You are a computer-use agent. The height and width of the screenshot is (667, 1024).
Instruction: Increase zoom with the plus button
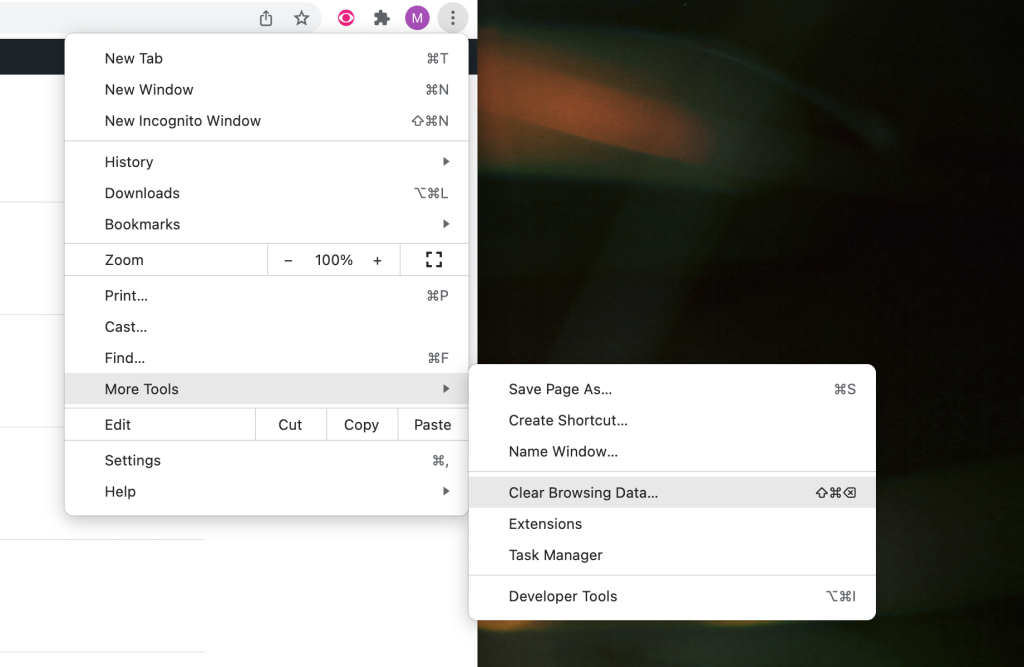377,260
